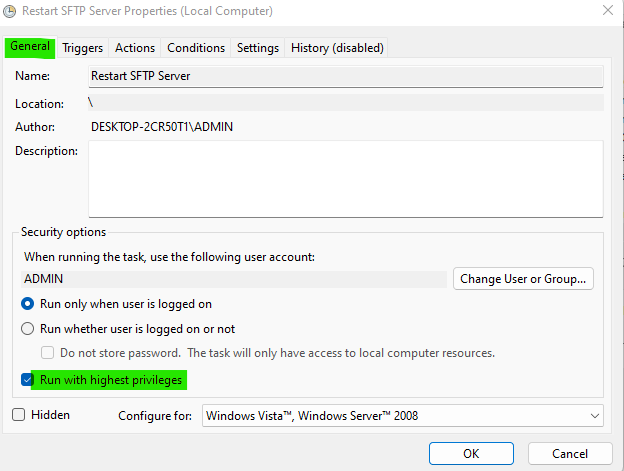Tick the Do not store password checkbox
The height and width of the screenshot is (471, 624).
pyautogui.click(x=47, y=353)
